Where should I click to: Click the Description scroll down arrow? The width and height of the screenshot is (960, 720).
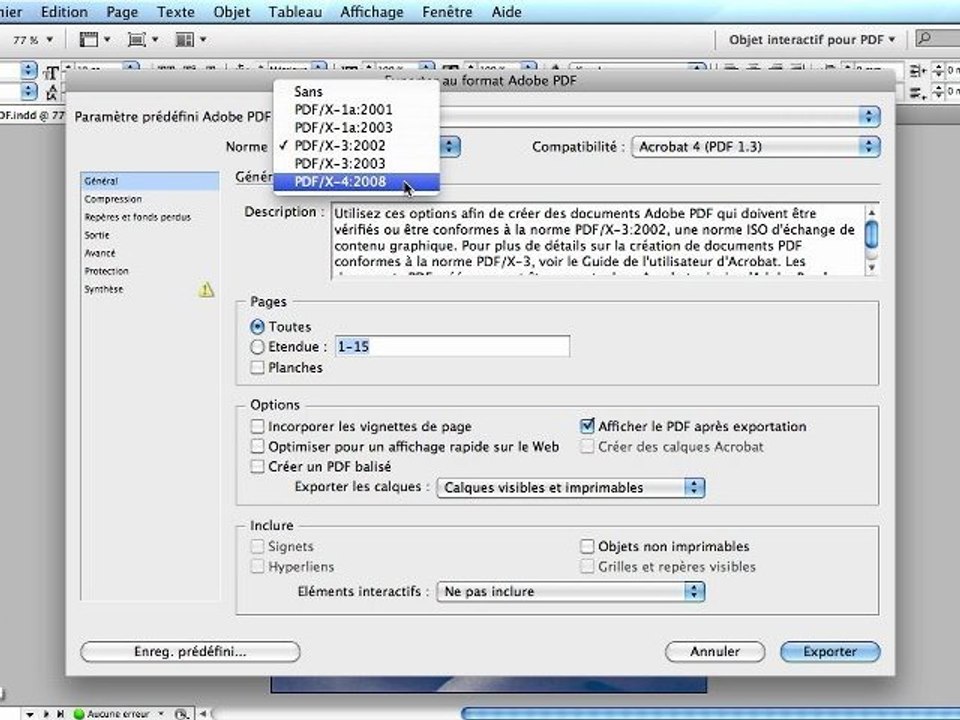pyautogui.click(x=872, y=268)
